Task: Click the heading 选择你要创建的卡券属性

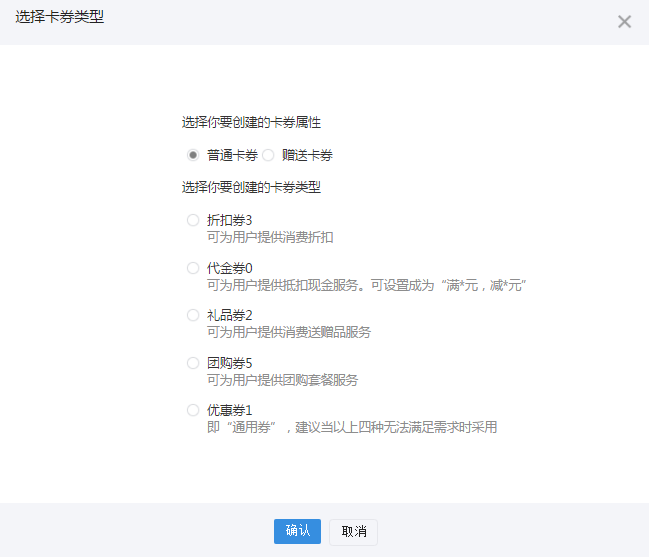Action: (251, 122)
